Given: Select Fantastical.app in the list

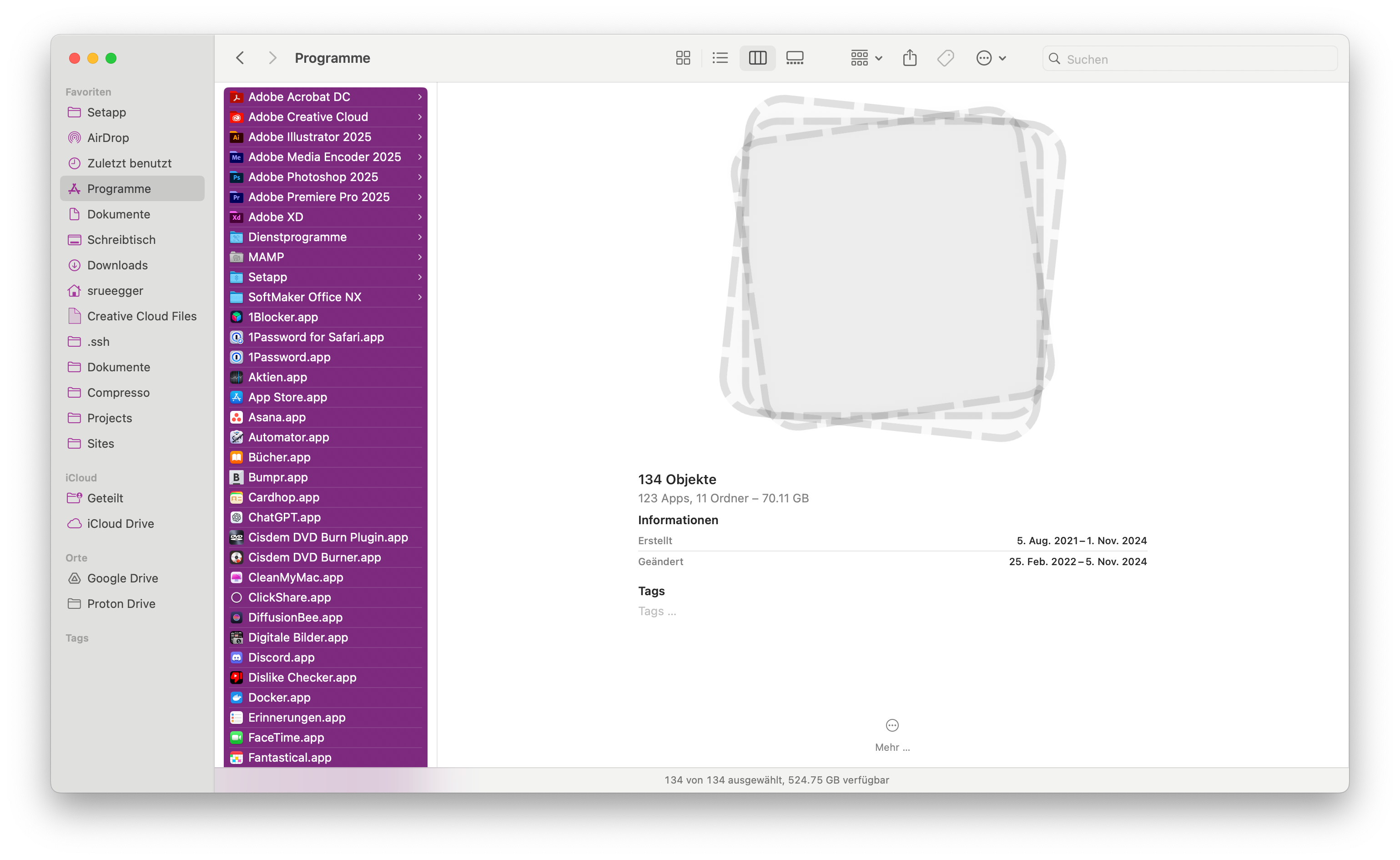Looking at the screenshot, I should tap(325, 757).
